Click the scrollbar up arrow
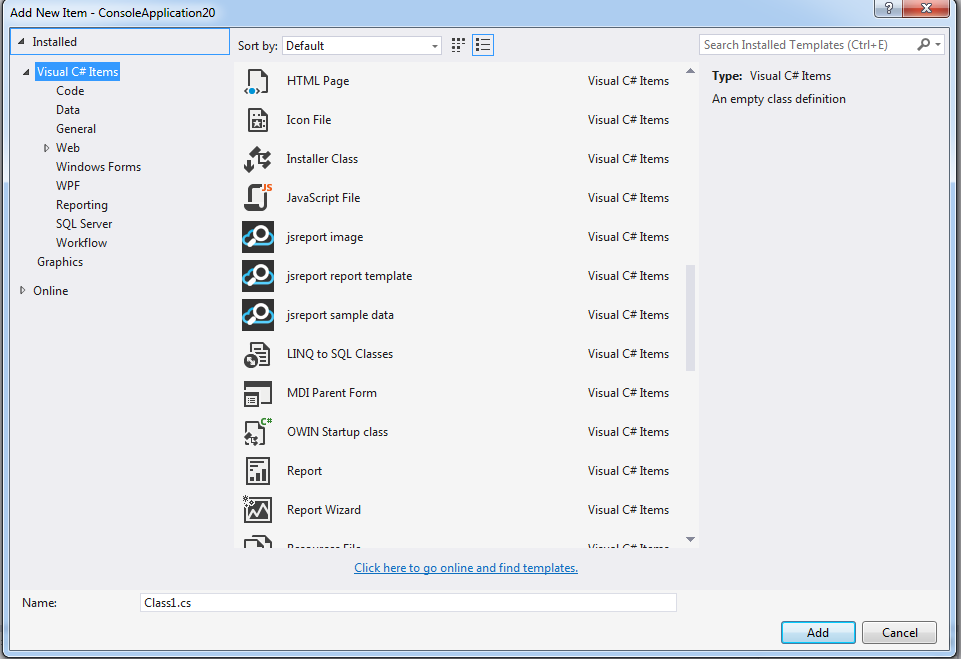Viewport: 961px width, 659px height. coord(691,71)
